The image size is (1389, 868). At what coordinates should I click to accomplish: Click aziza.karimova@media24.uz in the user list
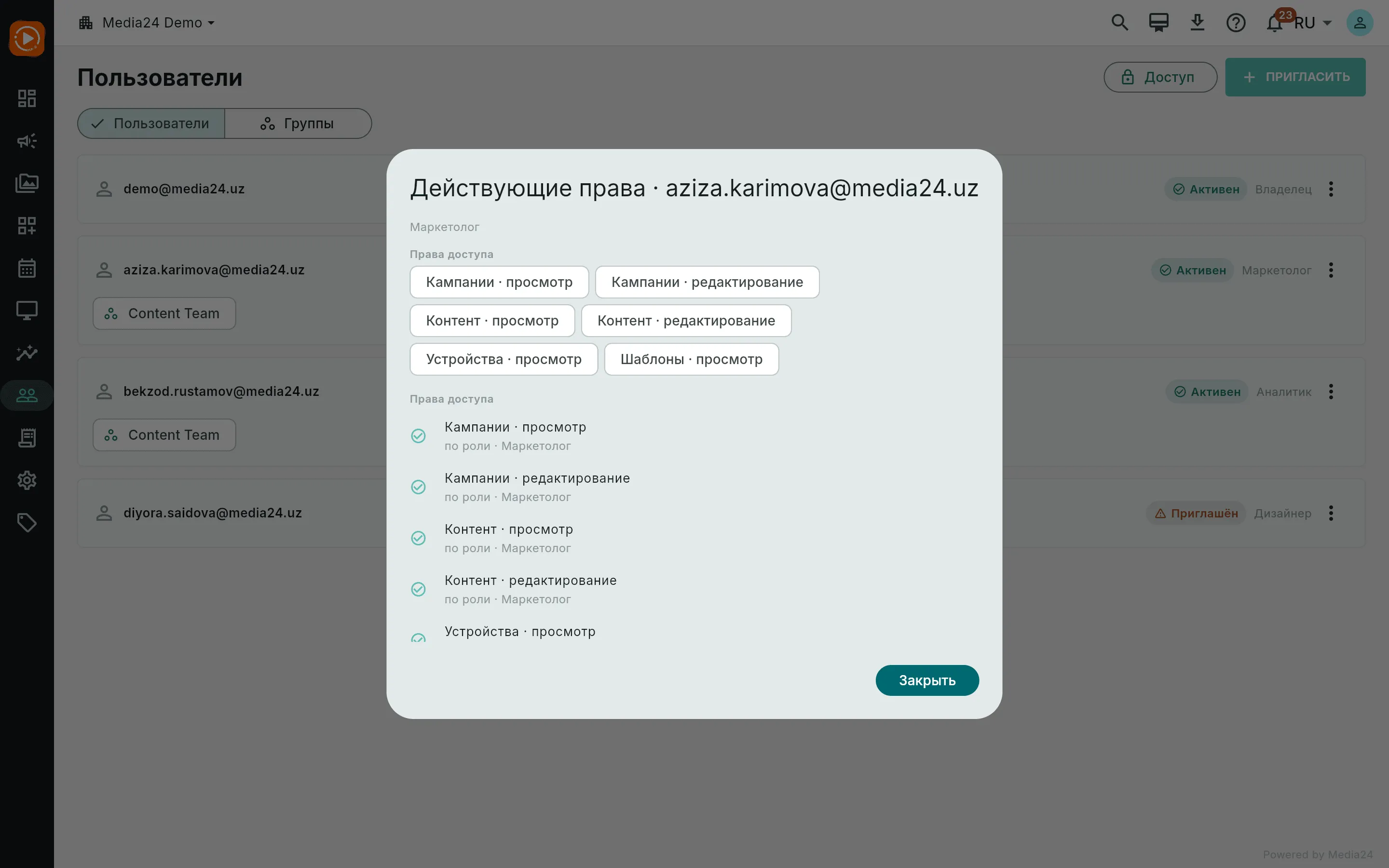(214, 270)
